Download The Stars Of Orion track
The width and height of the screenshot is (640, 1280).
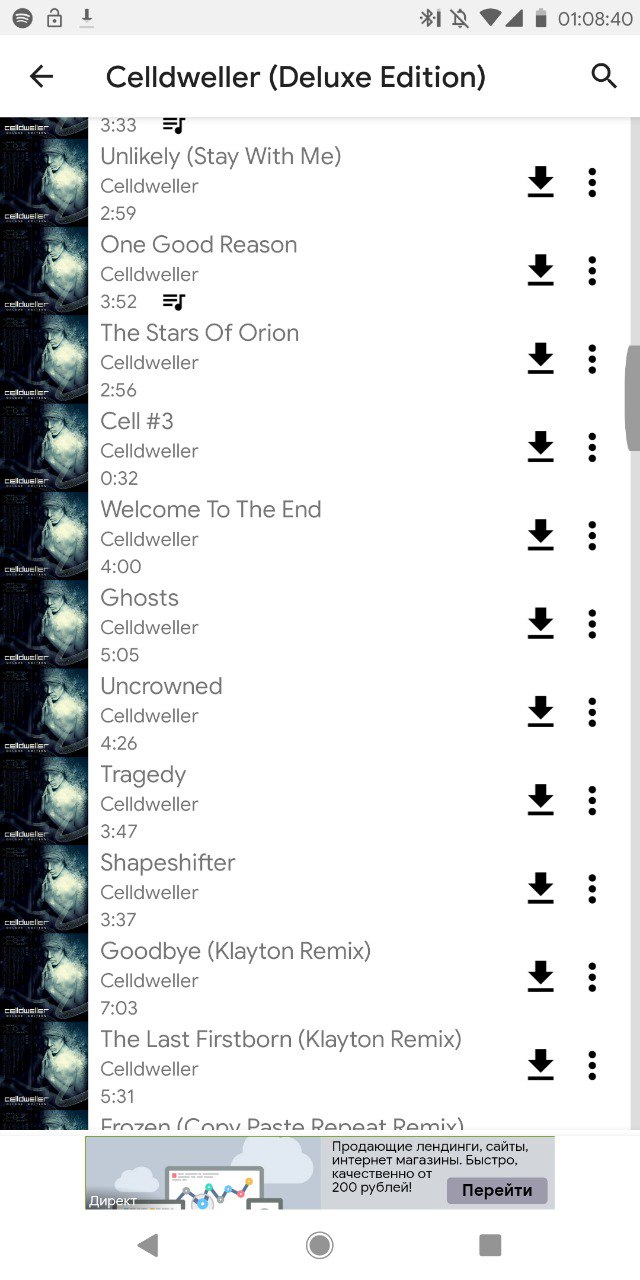click(540, 358)
